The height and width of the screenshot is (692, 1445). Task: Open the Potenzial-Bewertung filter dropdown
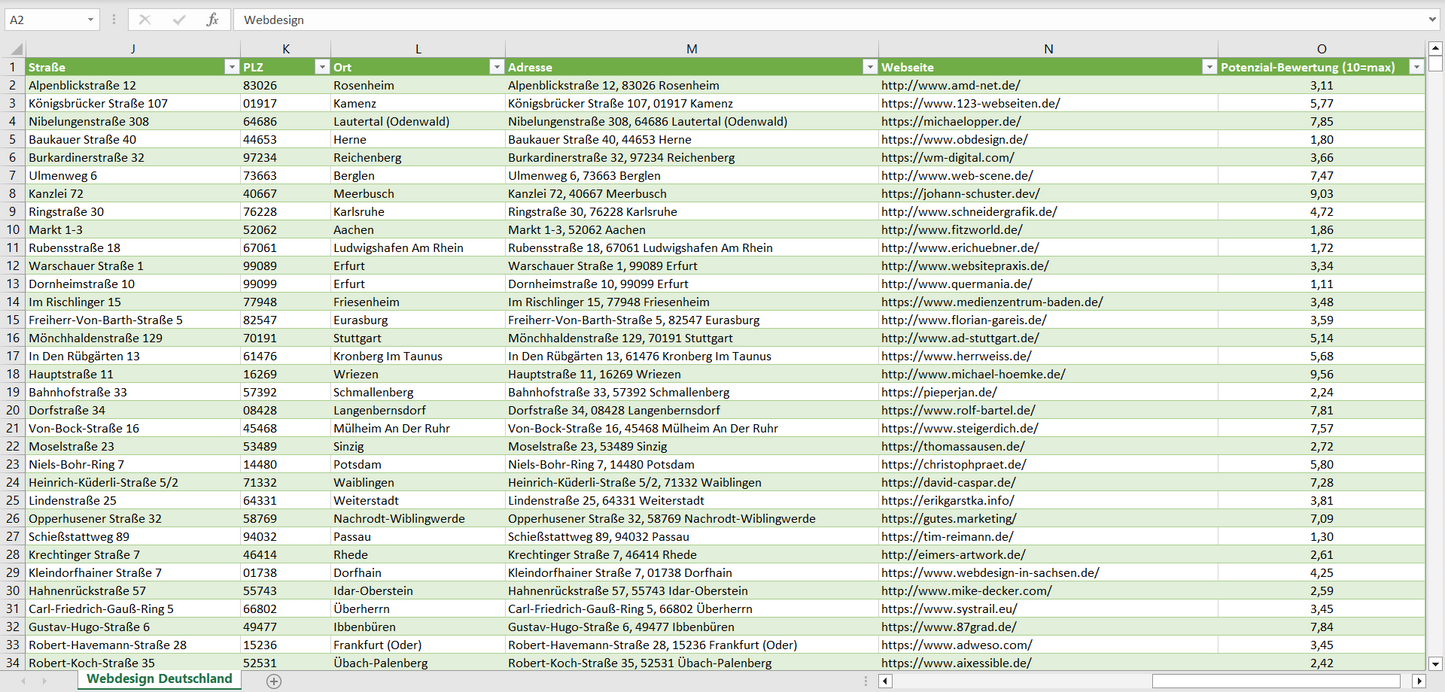[x=1415, y=67]
